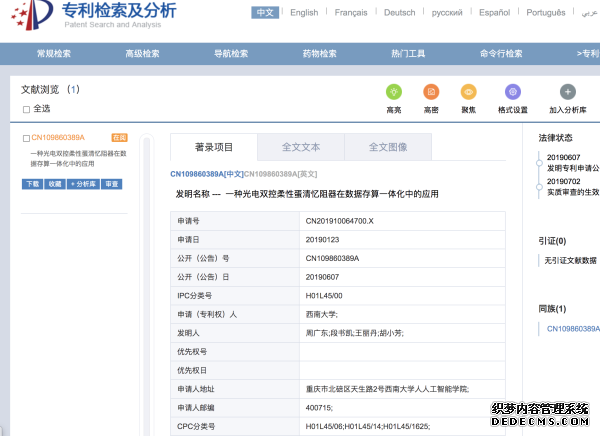The width and height of the screenshot is (600, 436).
Task: Open 命令行检索 in navigation bar
Action: [501, 54]
